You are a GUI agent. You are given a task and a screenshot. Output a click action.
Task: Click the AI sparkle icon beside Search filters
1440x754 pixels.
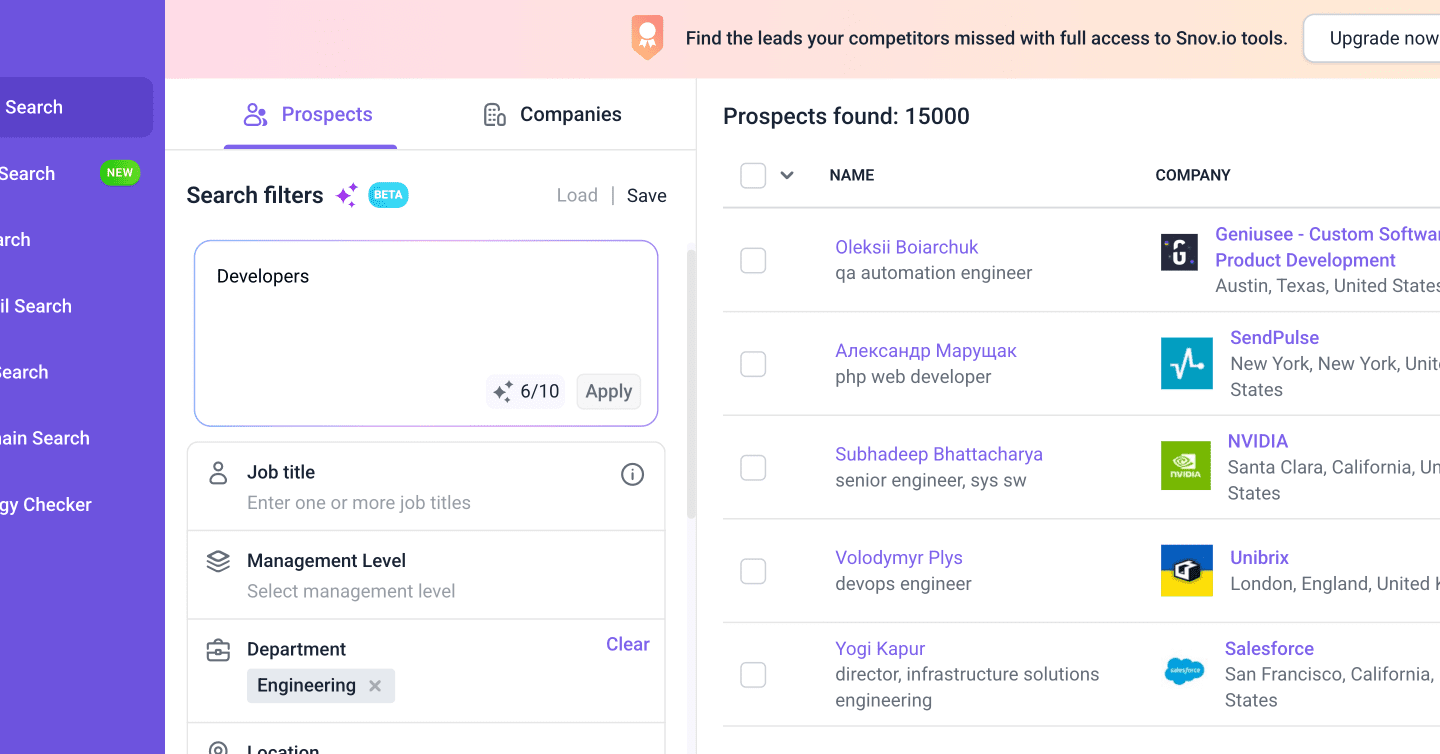[347, 195]
